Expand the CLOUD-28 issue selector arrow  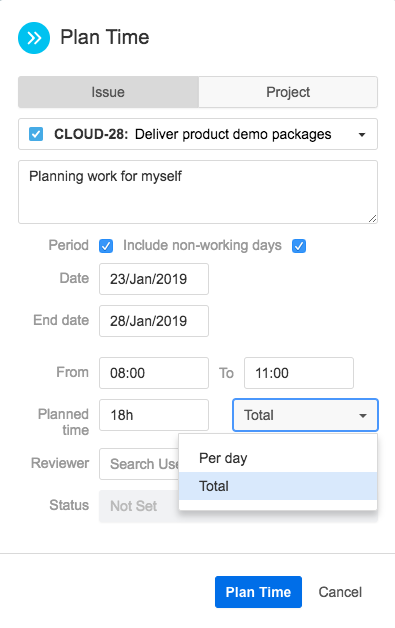[x=362, y=135]
